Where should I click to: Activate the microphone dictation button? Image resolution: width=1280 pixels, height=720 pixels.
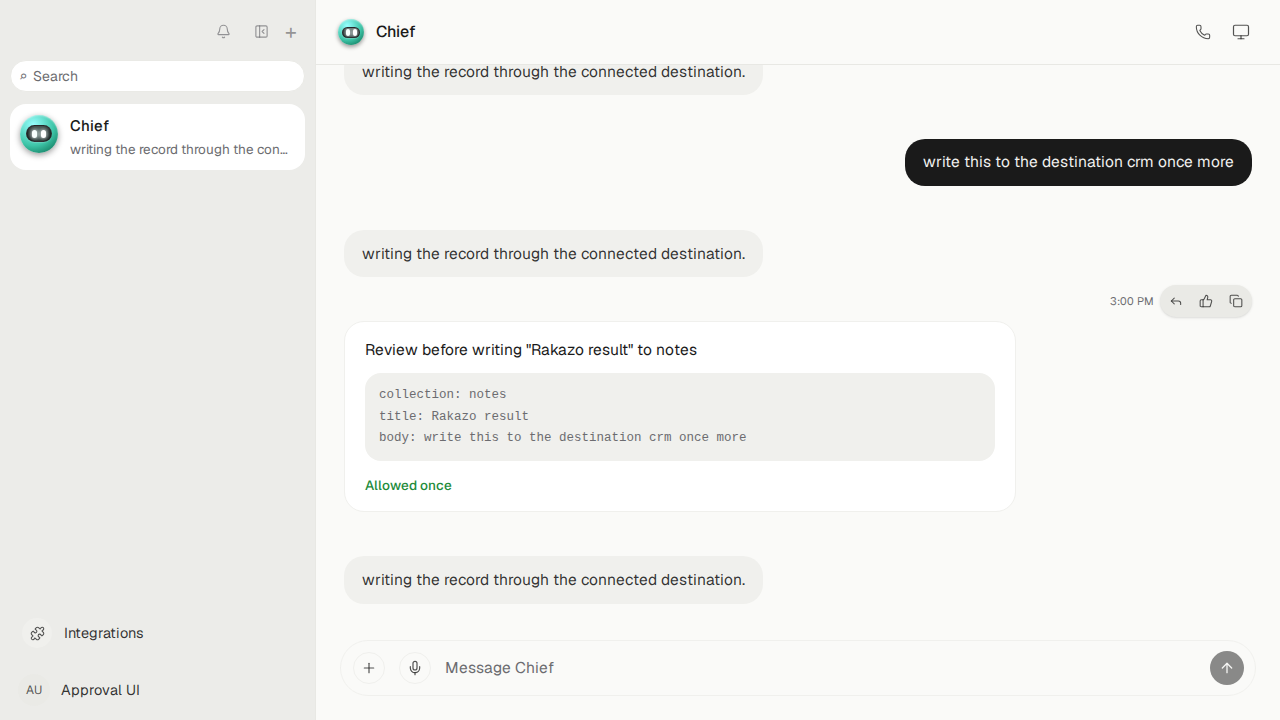(415, 668)
